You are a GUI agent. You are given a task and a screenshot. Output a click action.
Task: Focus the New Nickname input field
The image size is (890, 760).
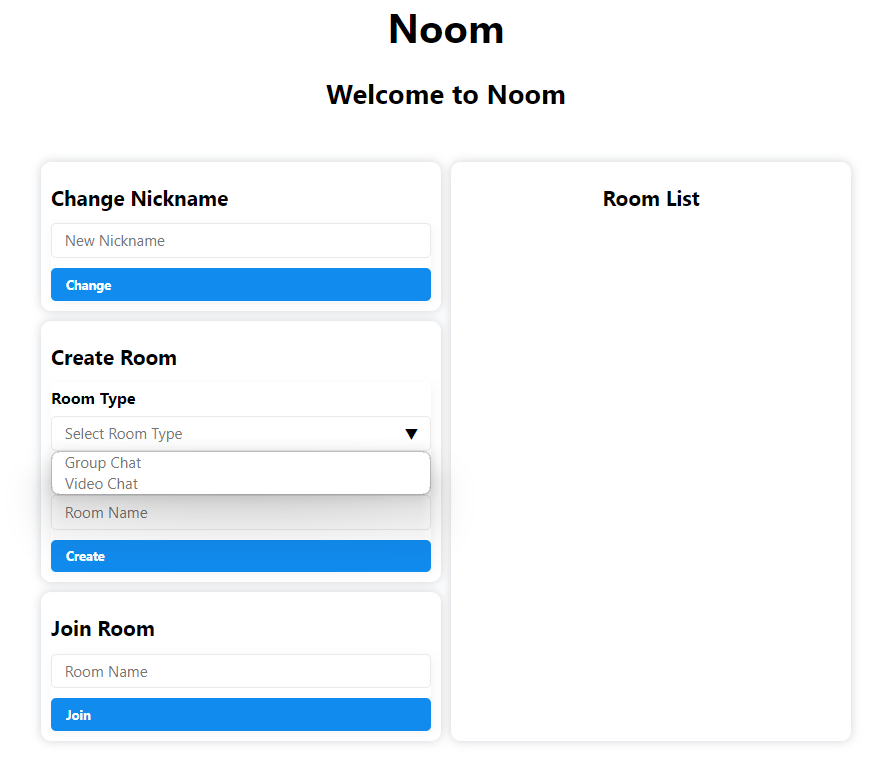(240, 241)
